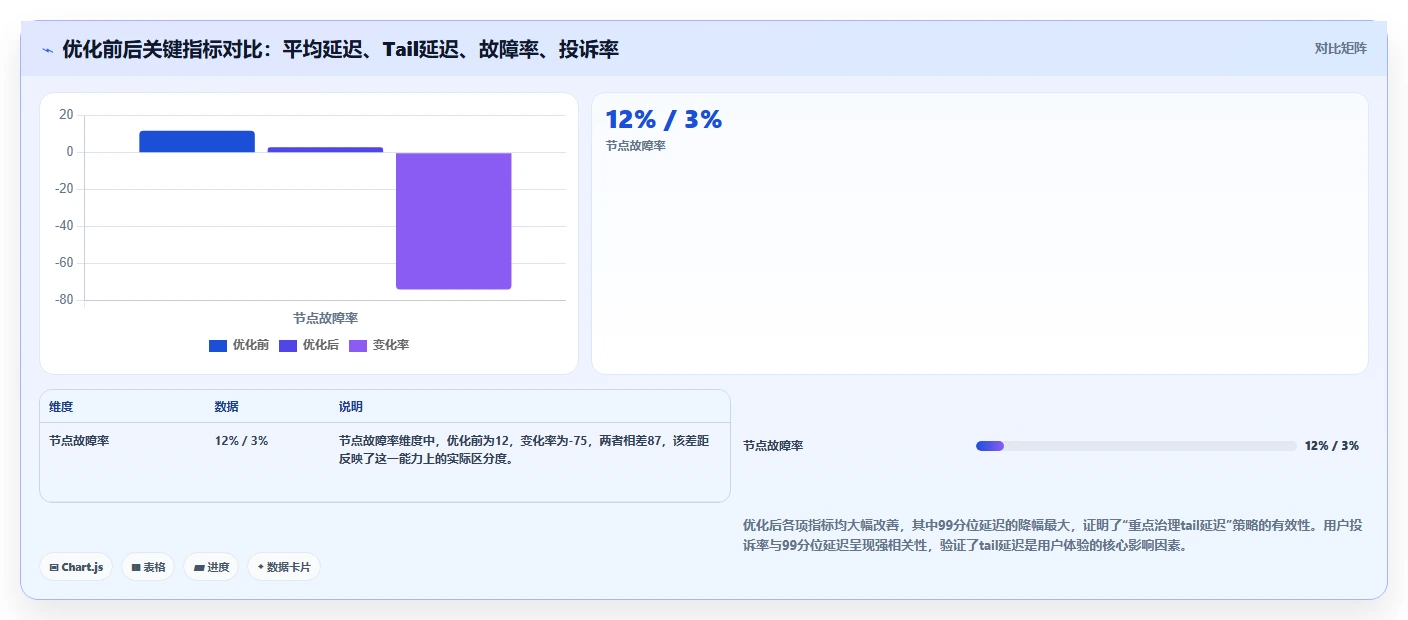The image size is (1408, 620).
Task: Click the 节点故障率 progress bar
Action: (x=1136, y=446)
